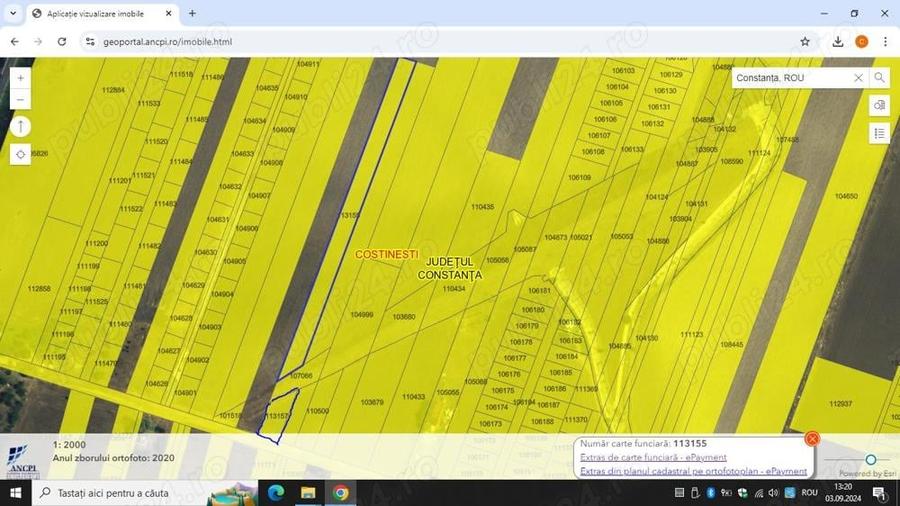Viewport: 900px width, 506px height.
Task: Switch to Chrome in the taskbar
Action: 341,493
